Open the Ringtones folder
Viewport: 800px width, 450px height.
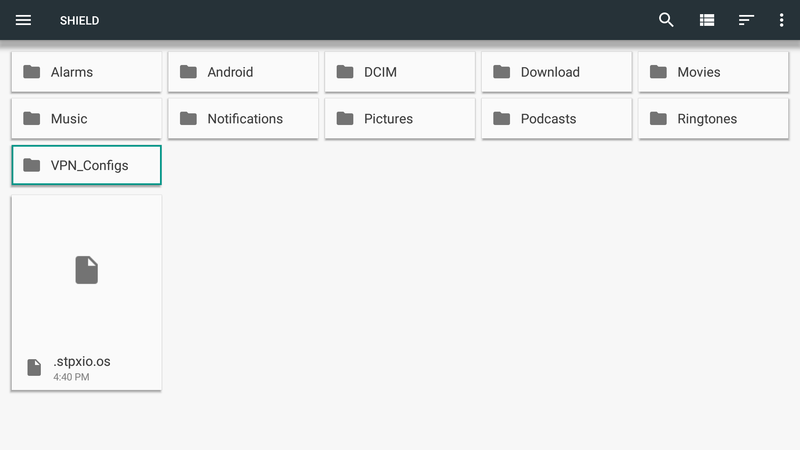click(713, 119)
